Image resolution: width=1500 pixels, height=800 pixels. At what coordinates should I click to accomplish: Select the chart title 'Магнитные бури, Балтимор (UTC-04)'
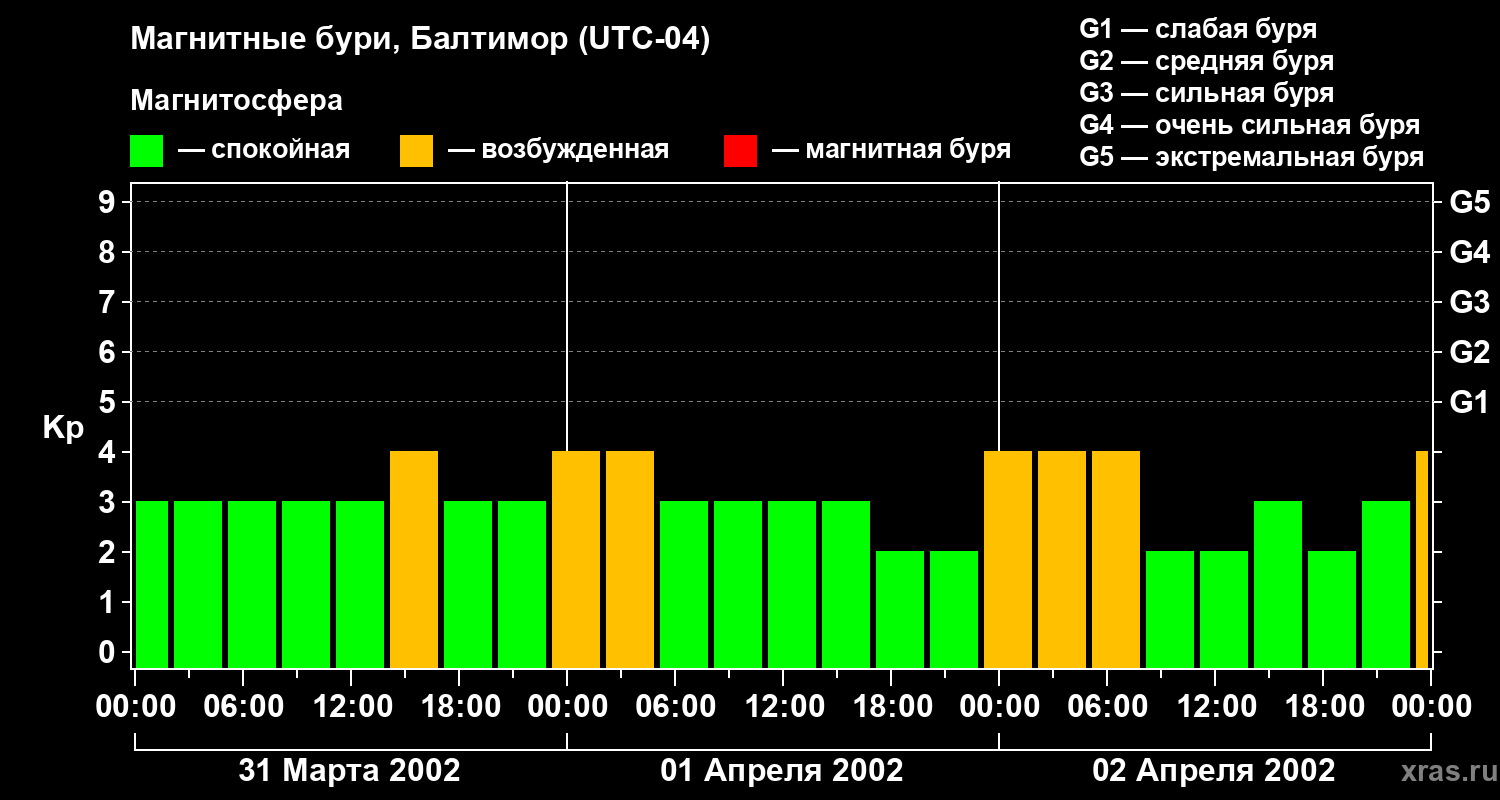(x=420, y=41)
